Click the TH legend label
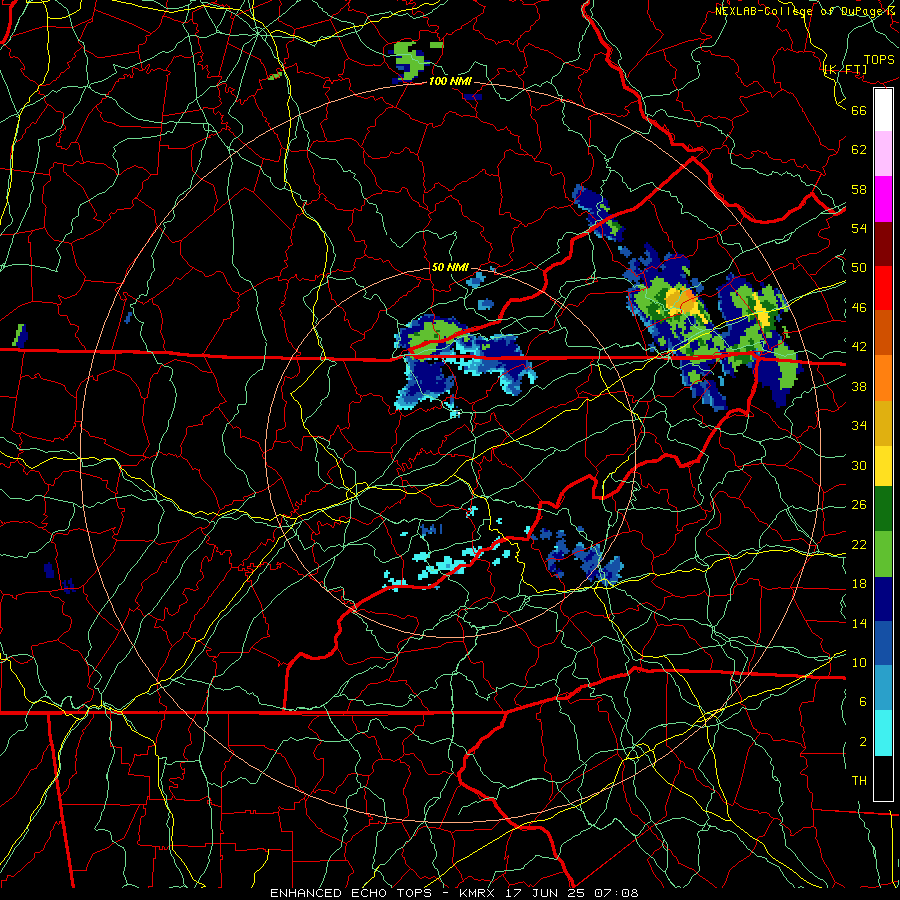 click(x=859, y=781)
